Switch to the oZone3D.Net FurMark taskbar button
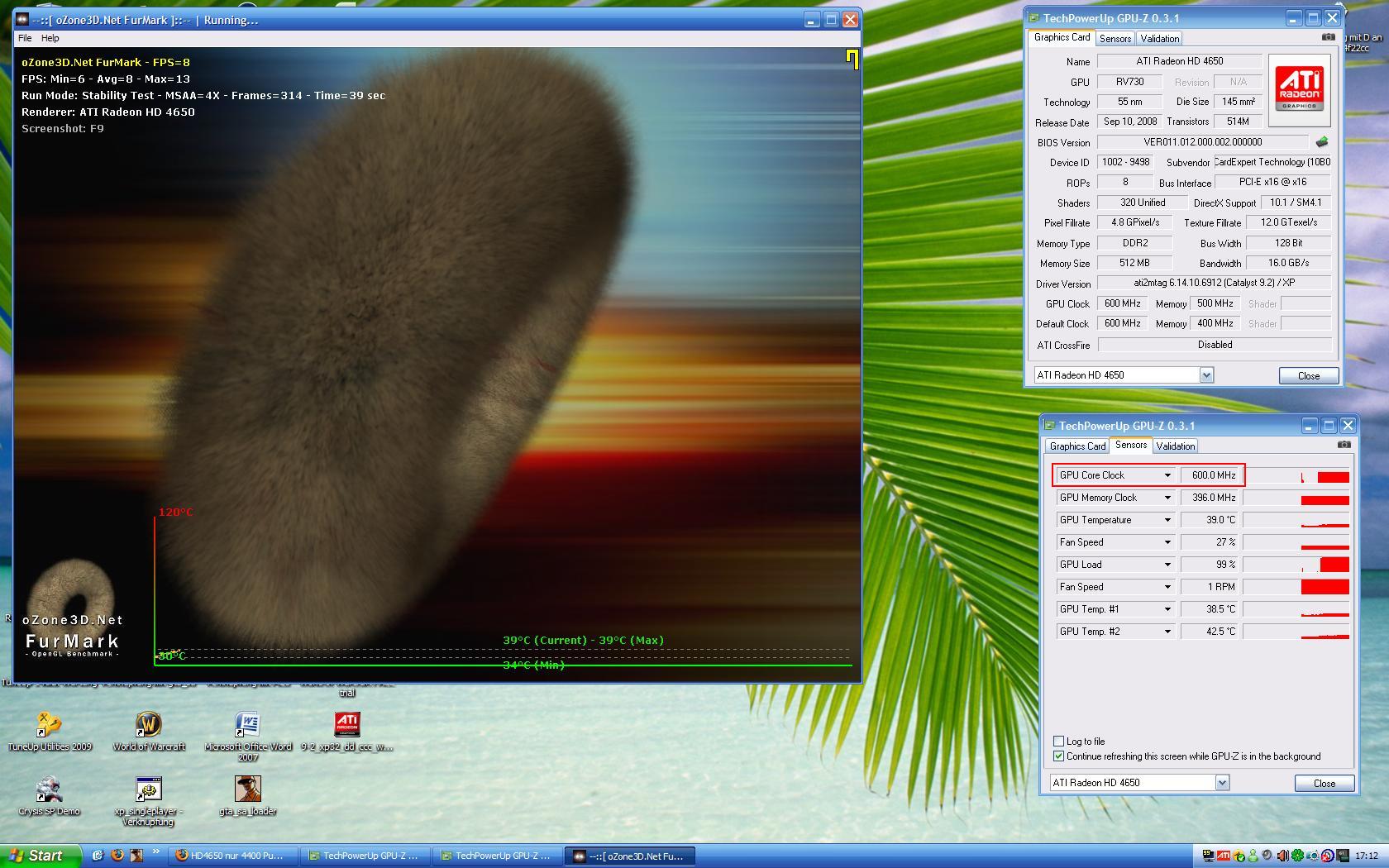The width and height of the screenshot is (1389, 868). [x=629, y=856]
